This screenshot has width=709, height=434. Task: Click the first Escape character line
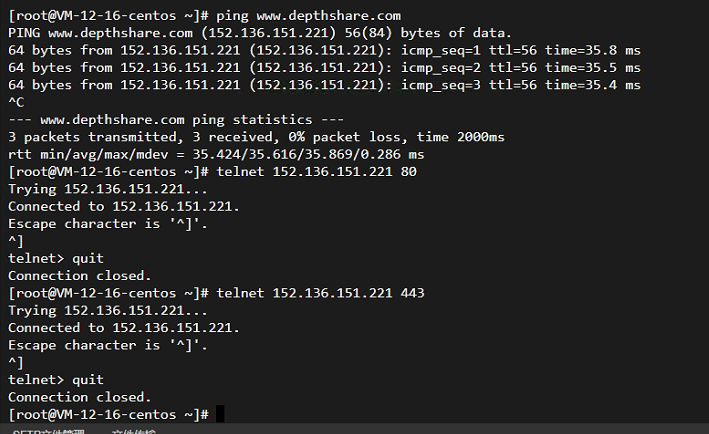(108, 224)
